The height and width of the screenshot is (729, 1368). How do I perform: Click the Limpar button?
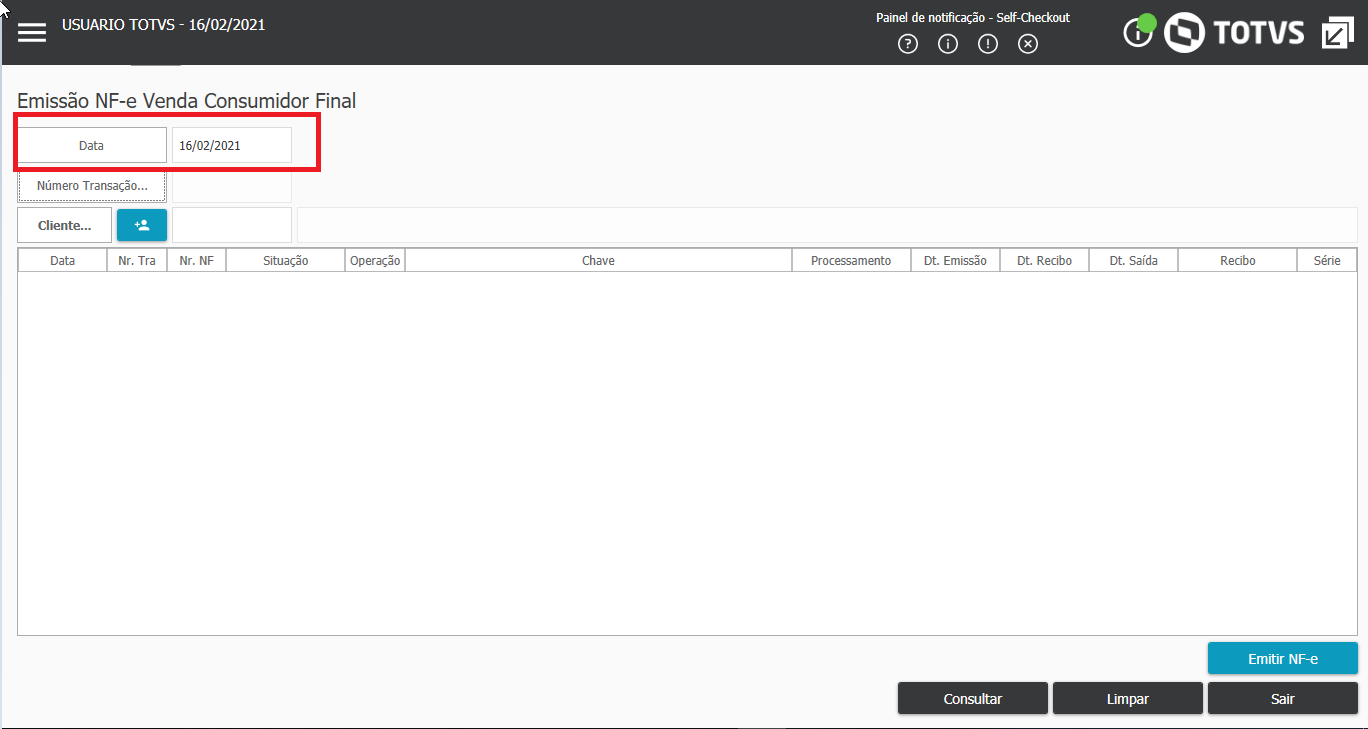pos(1128,699)
